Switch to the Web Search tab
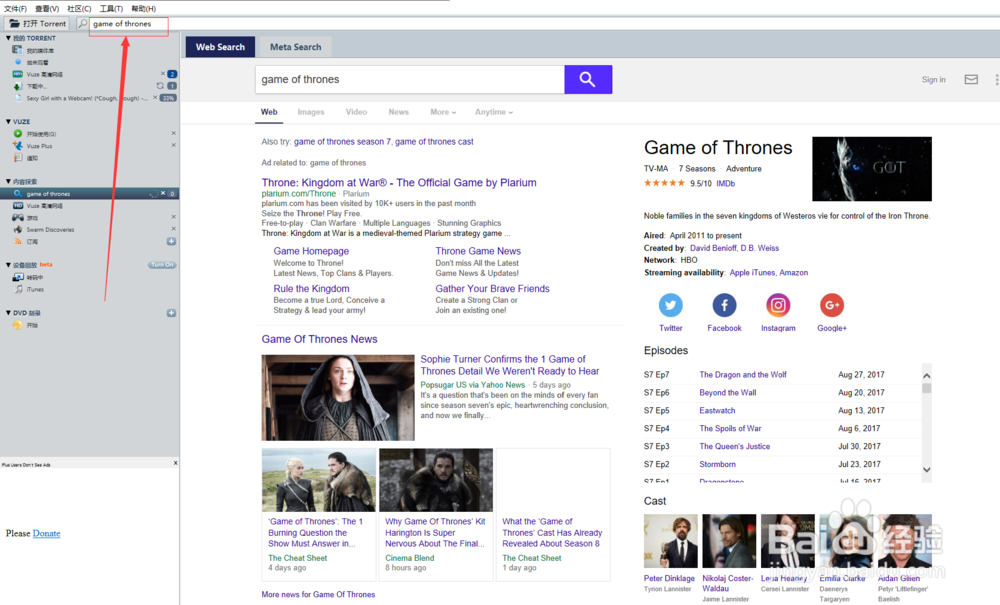The width and height of the screenshot is (1000, 605). click(x=220, y=47)
